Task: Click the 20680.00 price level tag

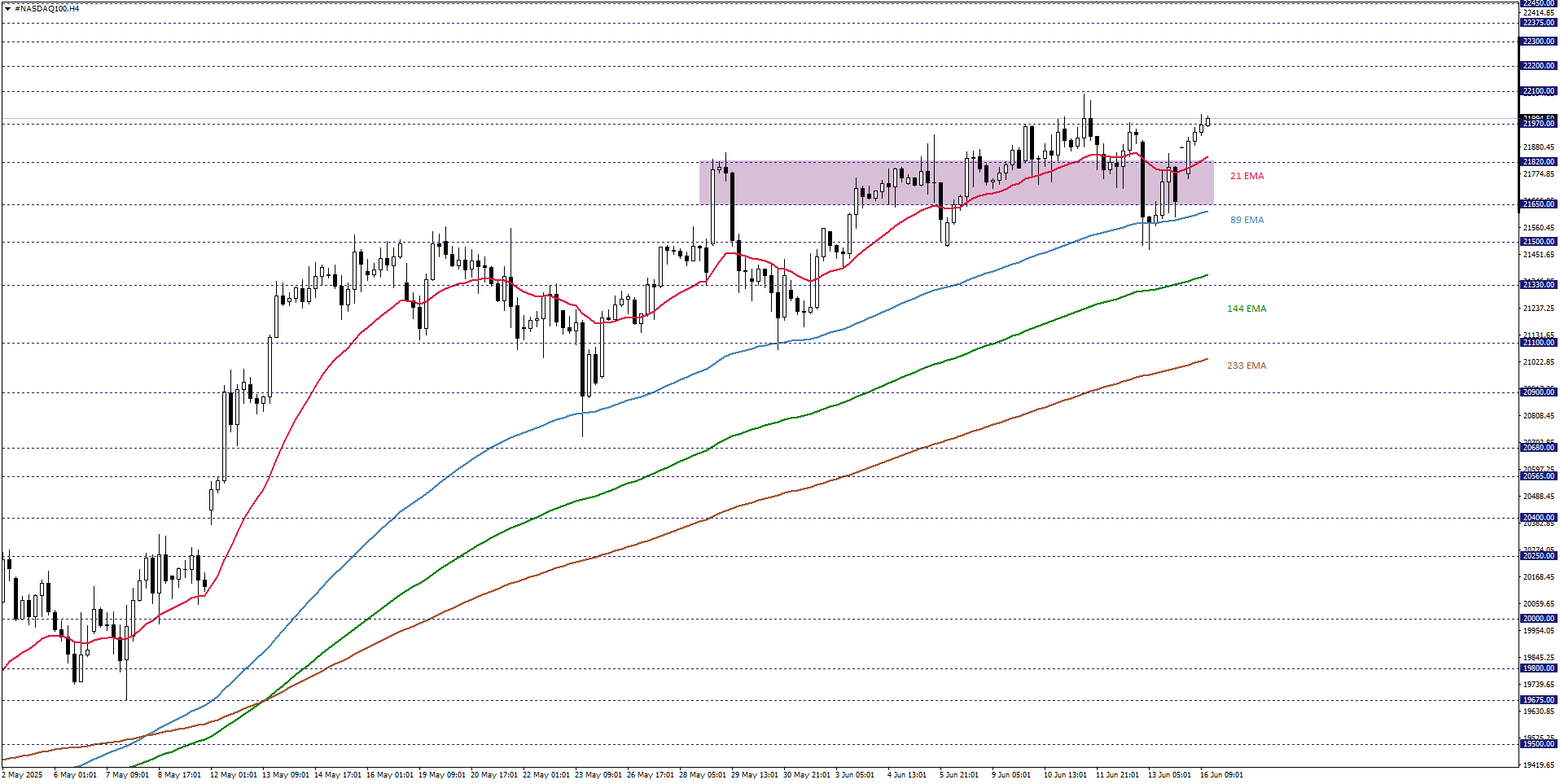Action: click(1538, 448)
